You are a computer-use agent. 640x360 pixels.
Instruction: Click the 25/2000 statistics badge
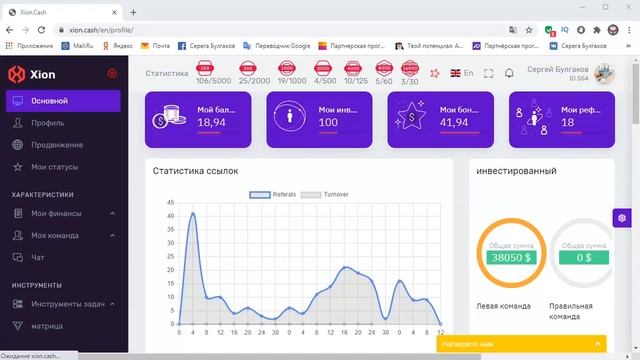(254, 73)
